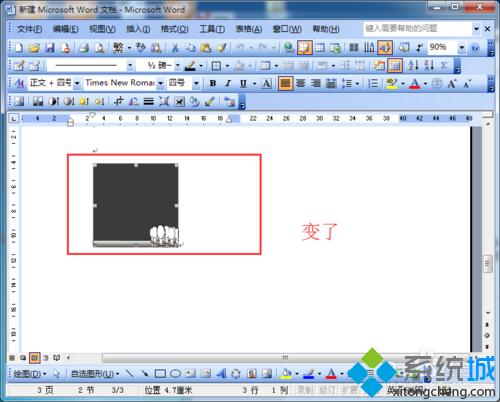Open the font color dropdown arrow
Screen dimensions: 500x402
point(426,84)
